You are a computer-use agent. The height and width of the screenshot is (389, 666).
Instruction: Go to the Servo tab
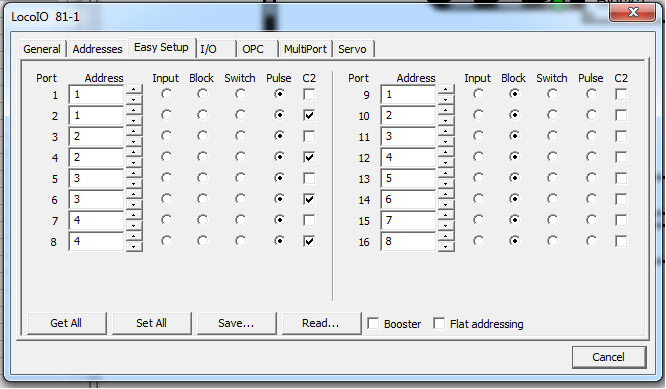coord(353,49)
